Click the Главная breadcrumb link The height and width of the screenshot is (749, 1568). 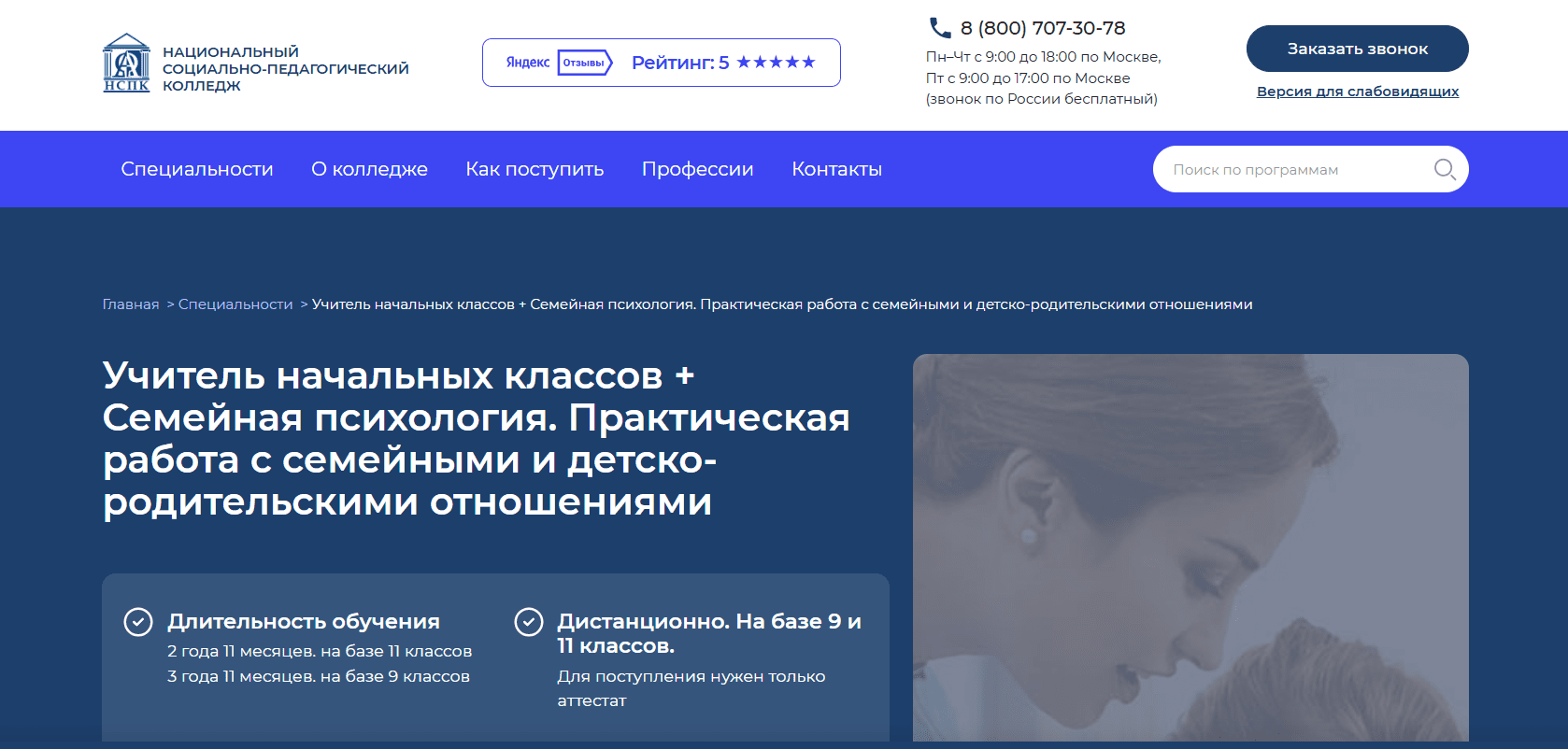coord(131,304)
